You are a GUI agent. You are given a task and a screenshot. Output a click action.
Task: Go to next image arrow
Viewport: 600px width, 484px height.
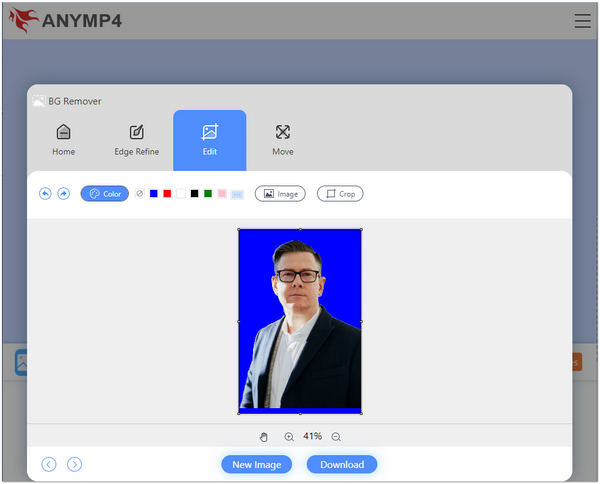point(74,464)
